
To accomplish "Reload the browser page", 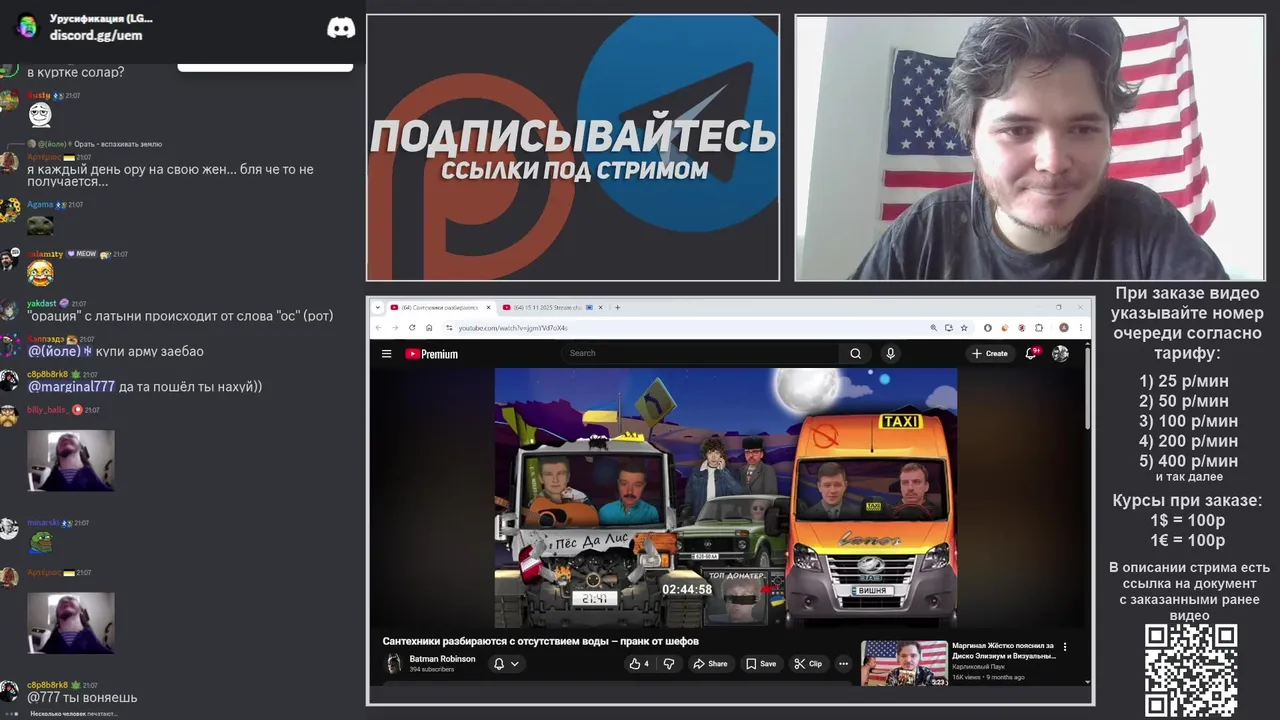I will pos(412,327).
